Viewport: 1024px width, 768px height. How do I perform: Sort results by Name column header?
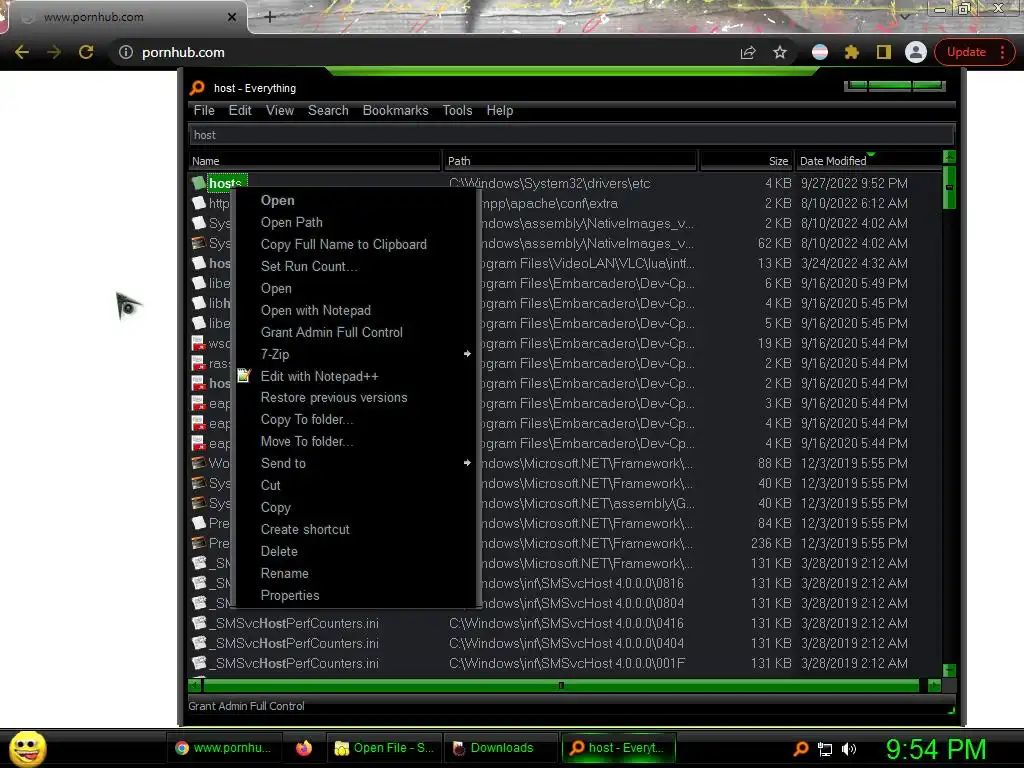tap(315, 161)
